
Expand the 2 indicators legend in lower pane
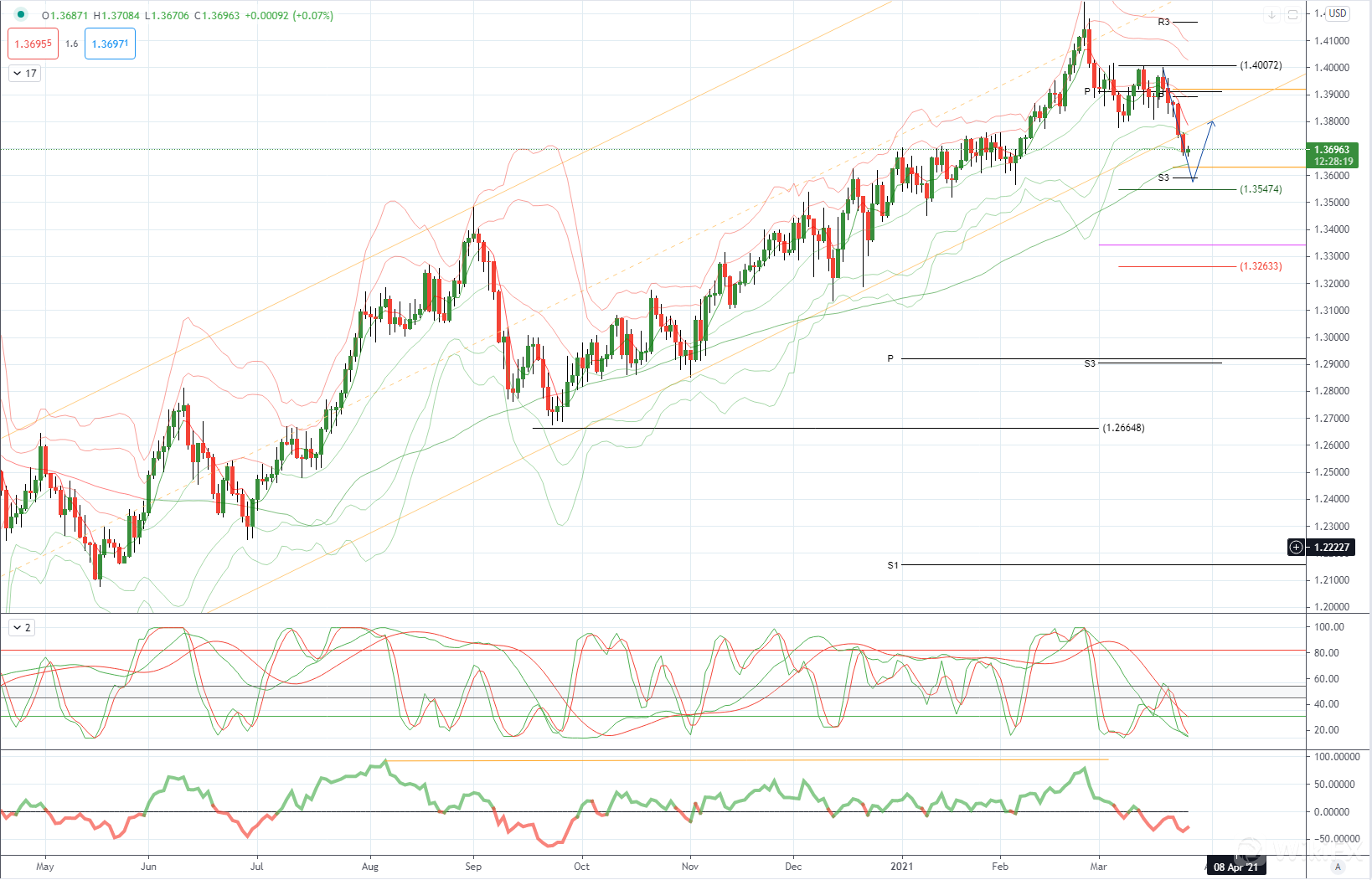tap(22, 627)
